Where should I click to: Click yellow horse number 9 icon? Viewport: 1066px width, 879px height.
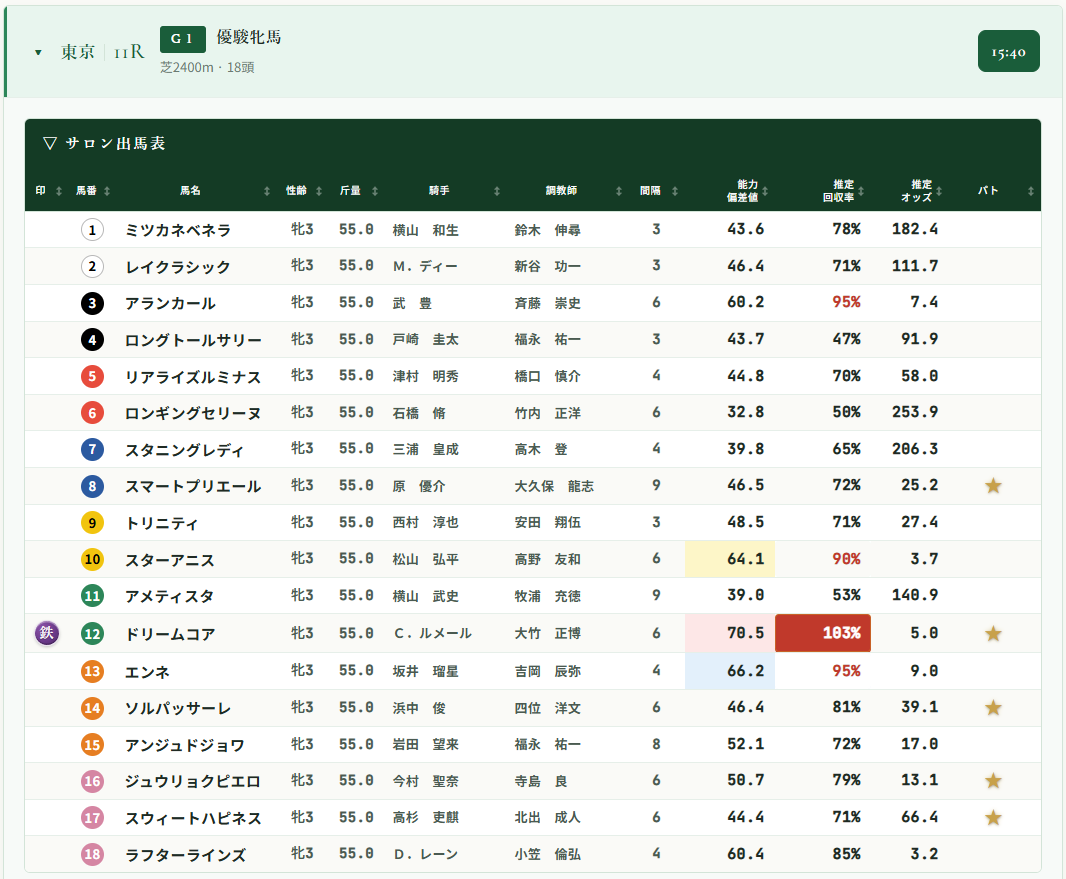[x=92, y=522]
